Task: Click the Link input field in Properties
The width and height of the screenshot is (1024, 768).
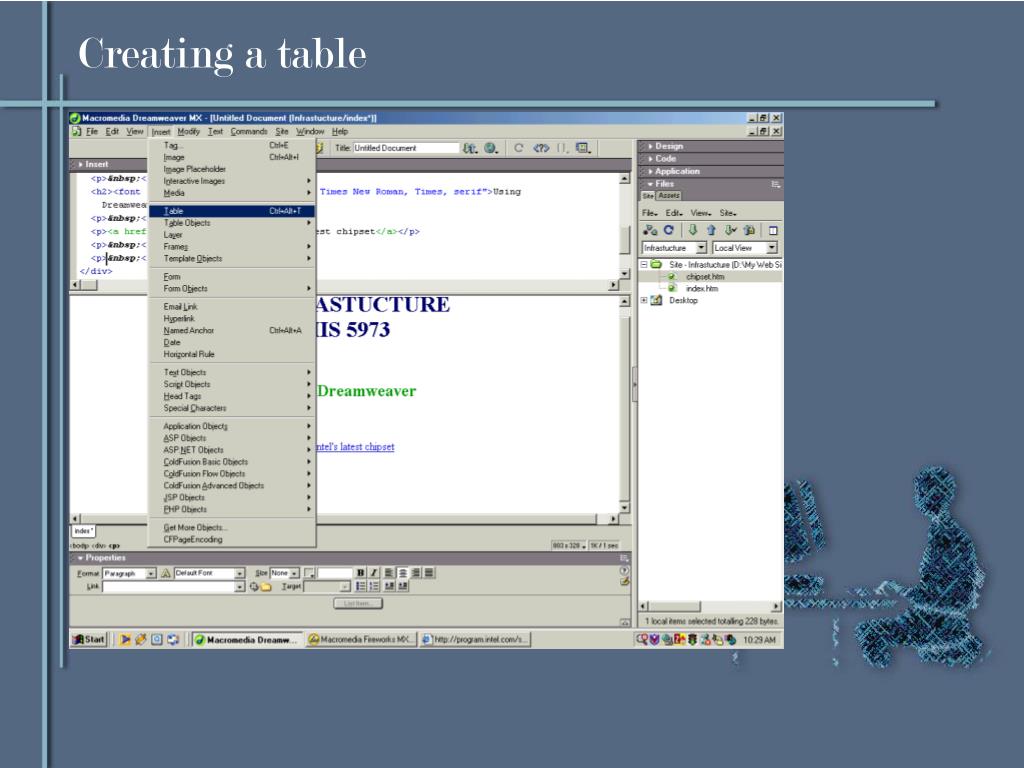Action: click(x=168, y=586)
